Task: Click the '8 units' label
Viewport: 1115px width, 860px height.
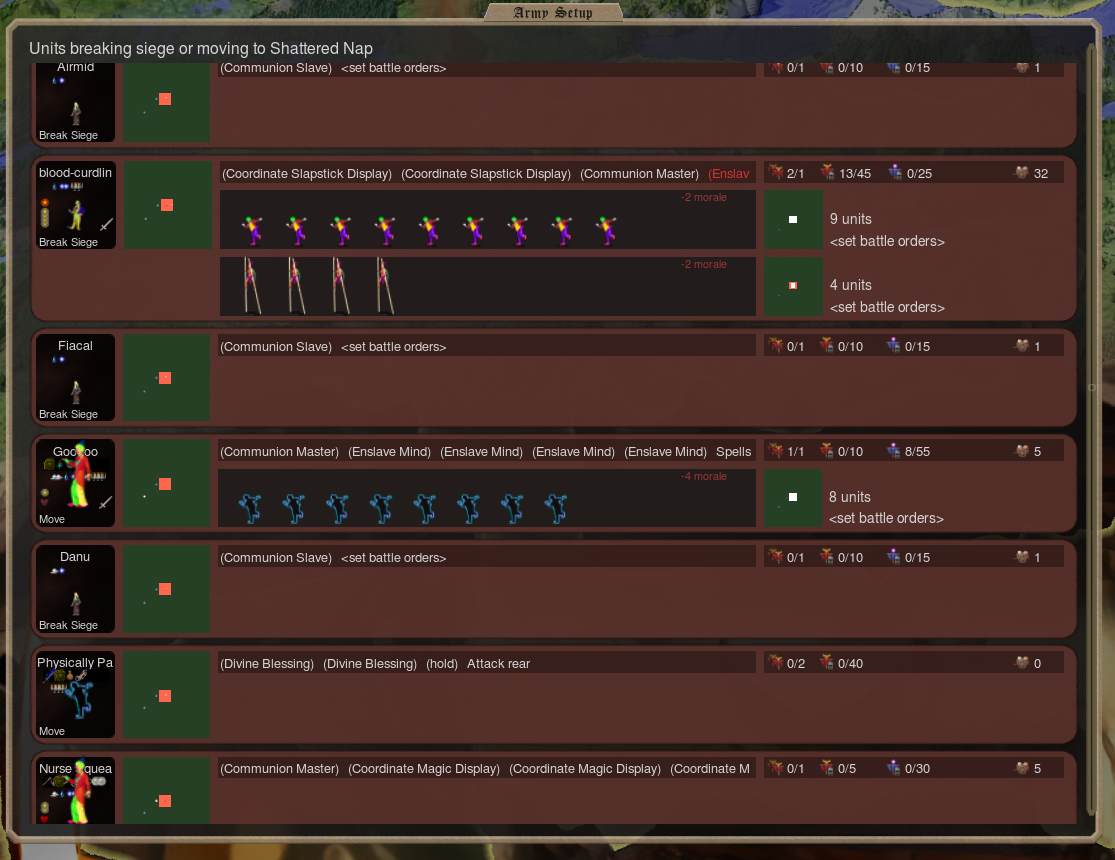Action: coord(850,497)
